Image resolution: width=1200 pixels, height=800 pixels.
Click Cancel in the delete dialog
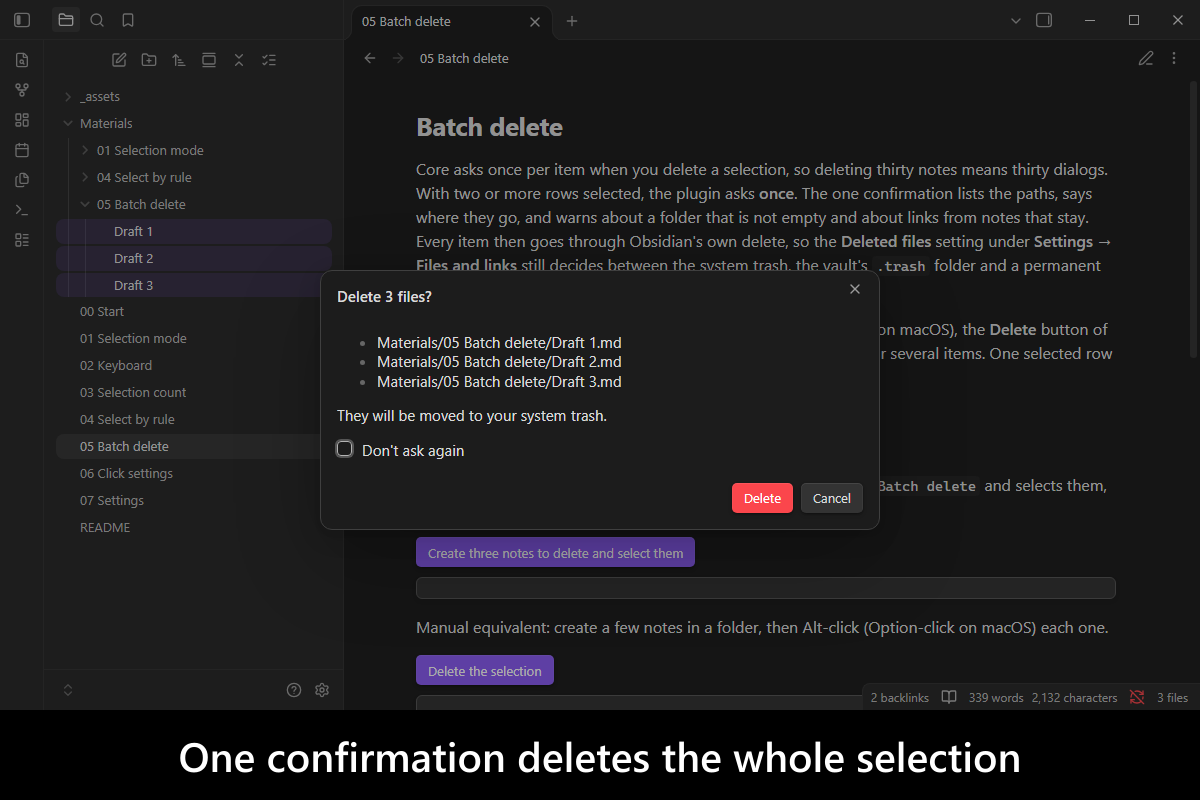point(832,498)
